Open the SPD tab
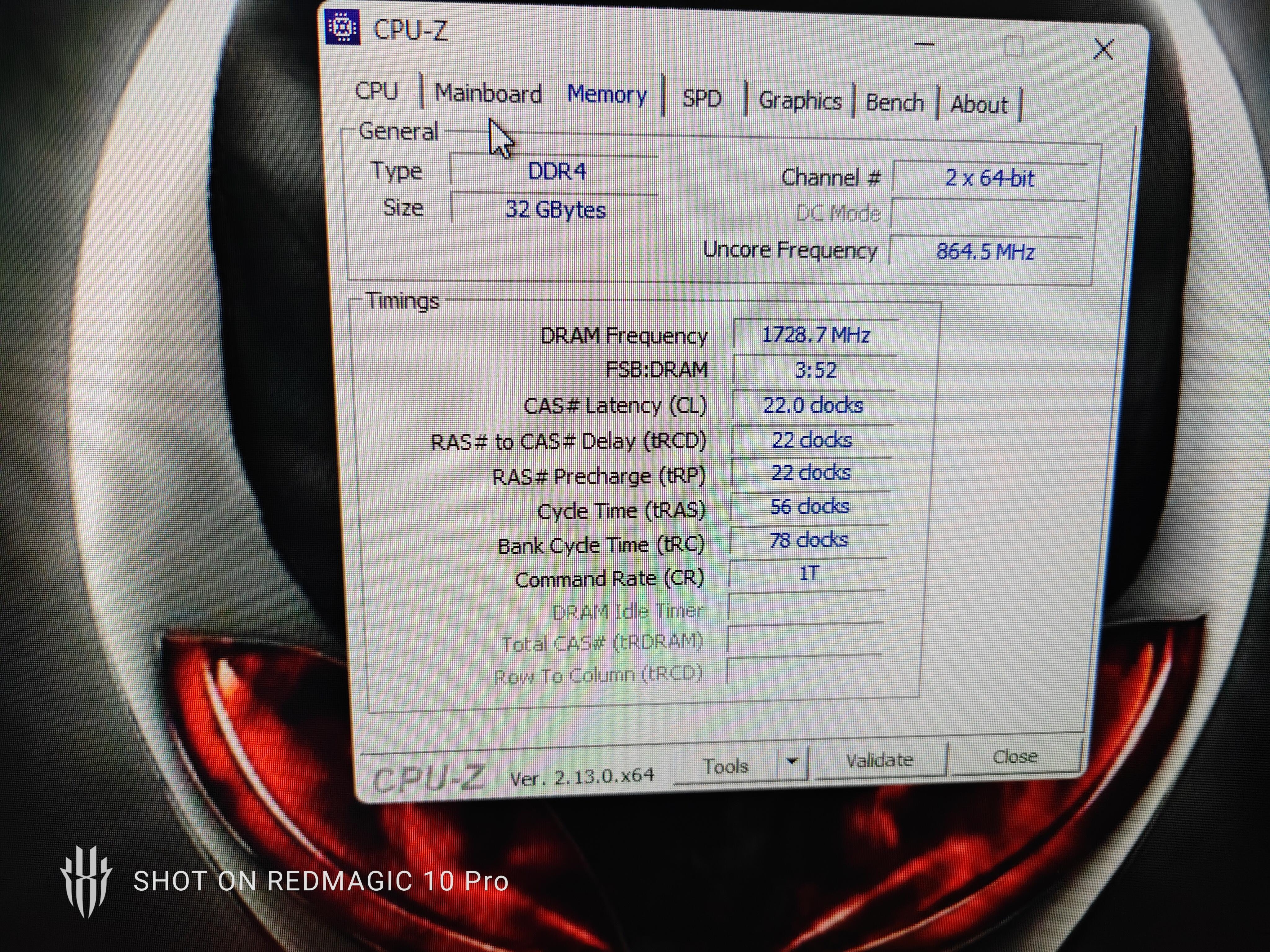 pos(702,99)
